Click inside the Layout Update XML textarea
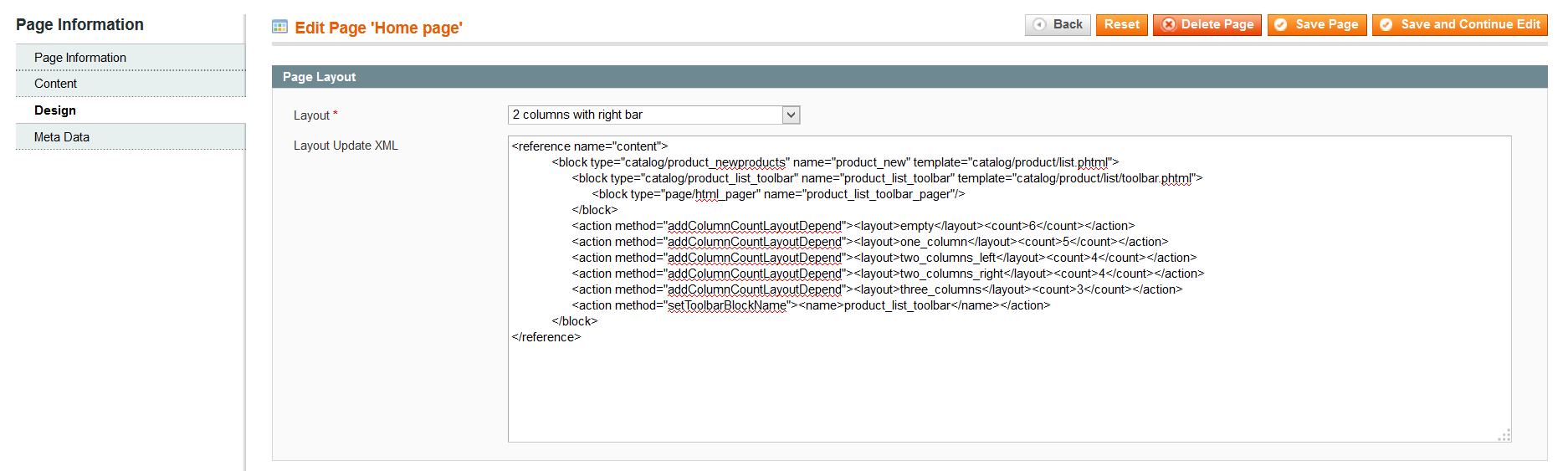The height and width of the screenshot is (471, 1568). tap(1009, 289)
